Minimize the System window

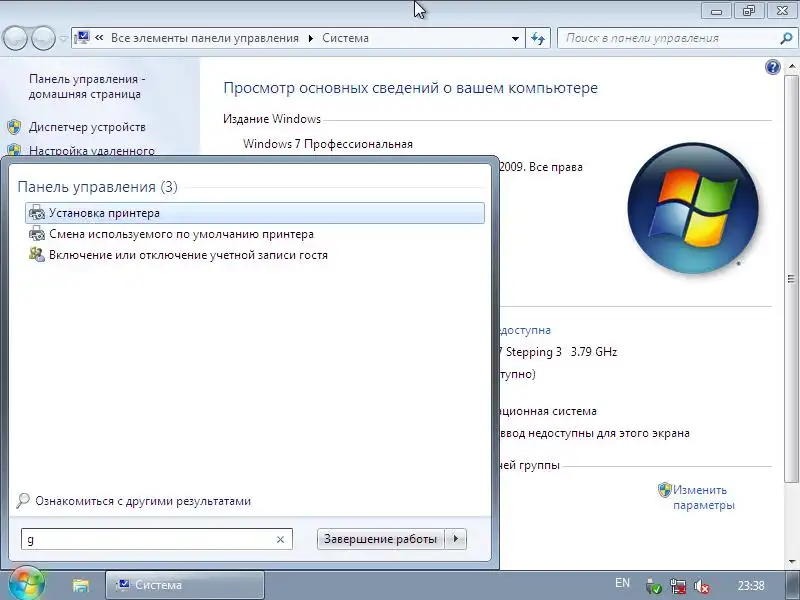click(x=716, y=11)
